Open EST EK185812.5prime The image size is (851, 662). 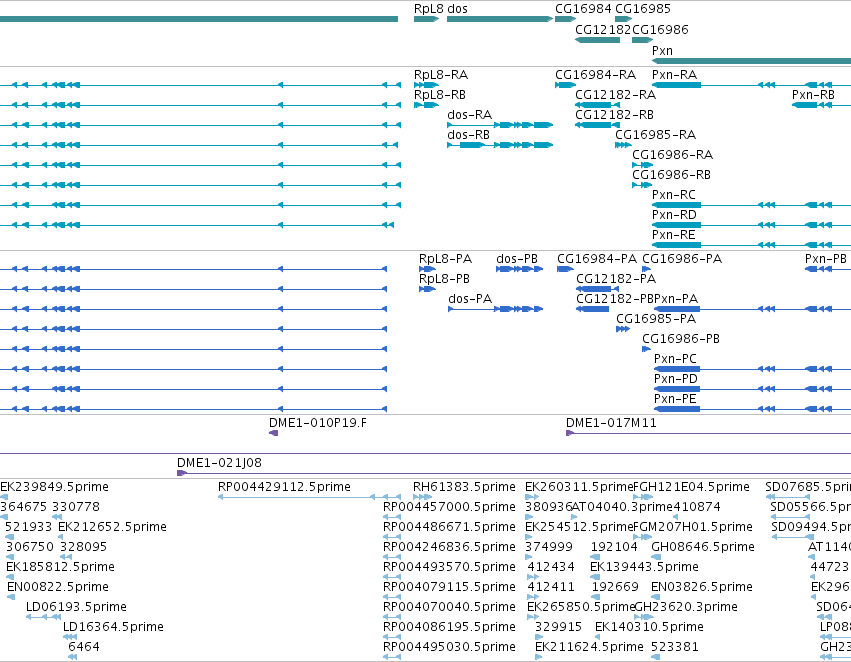coord(60,567)
